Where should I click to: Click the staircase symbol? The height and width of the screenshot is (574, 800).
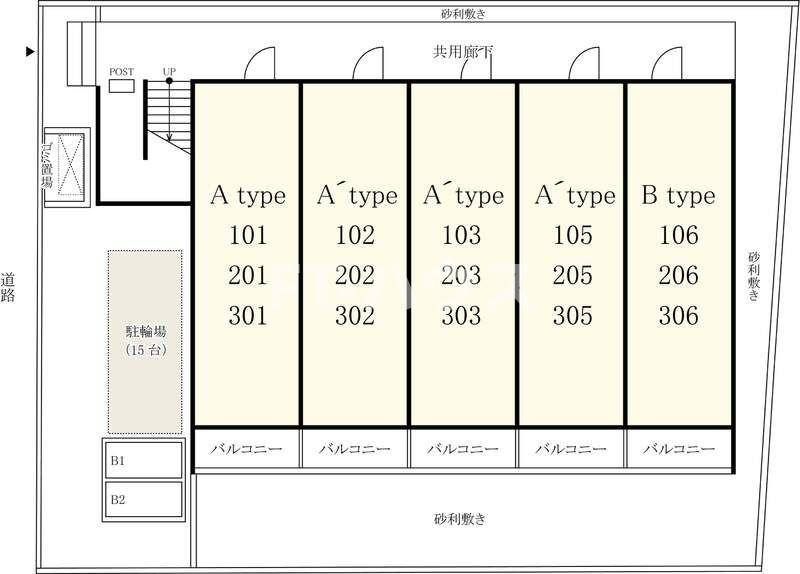(x=169, y=117)
